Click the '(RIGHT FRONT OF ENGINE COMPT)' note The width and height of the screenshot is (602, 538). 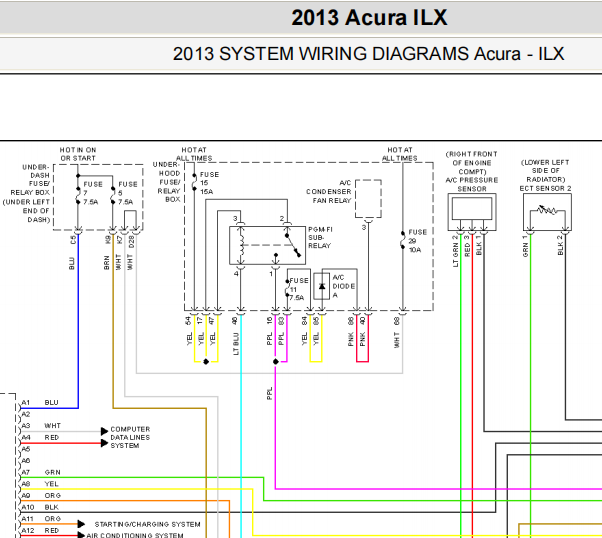click(472, 163)
